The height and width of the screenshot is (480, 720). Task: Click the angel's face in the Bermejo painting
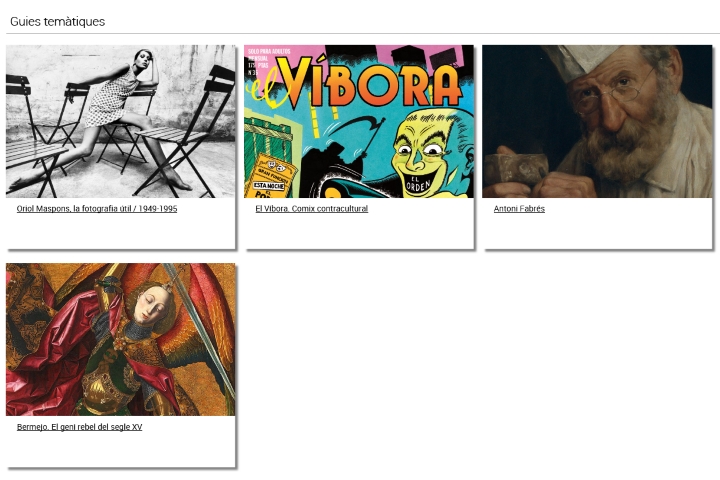(152, 304)
